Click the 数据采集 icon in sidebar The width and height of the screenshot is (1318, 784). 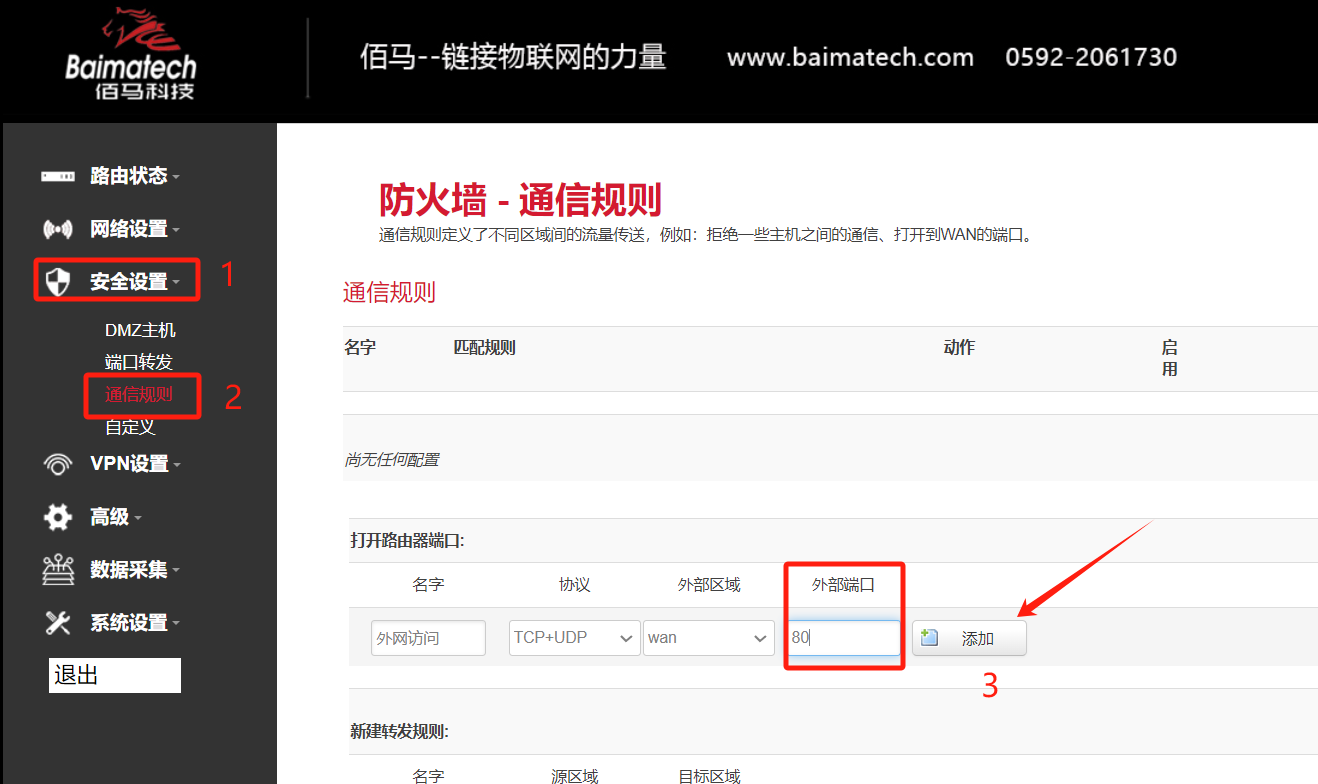(x=58, y=570)
